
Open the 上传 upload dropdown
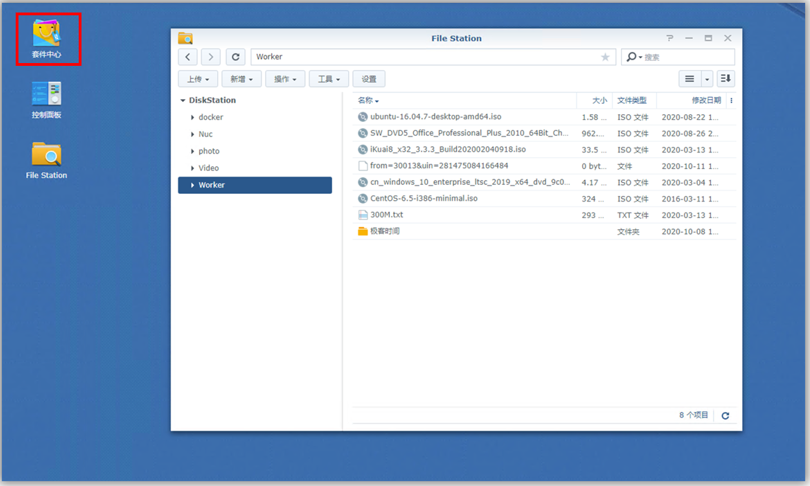tap(198, 79)
